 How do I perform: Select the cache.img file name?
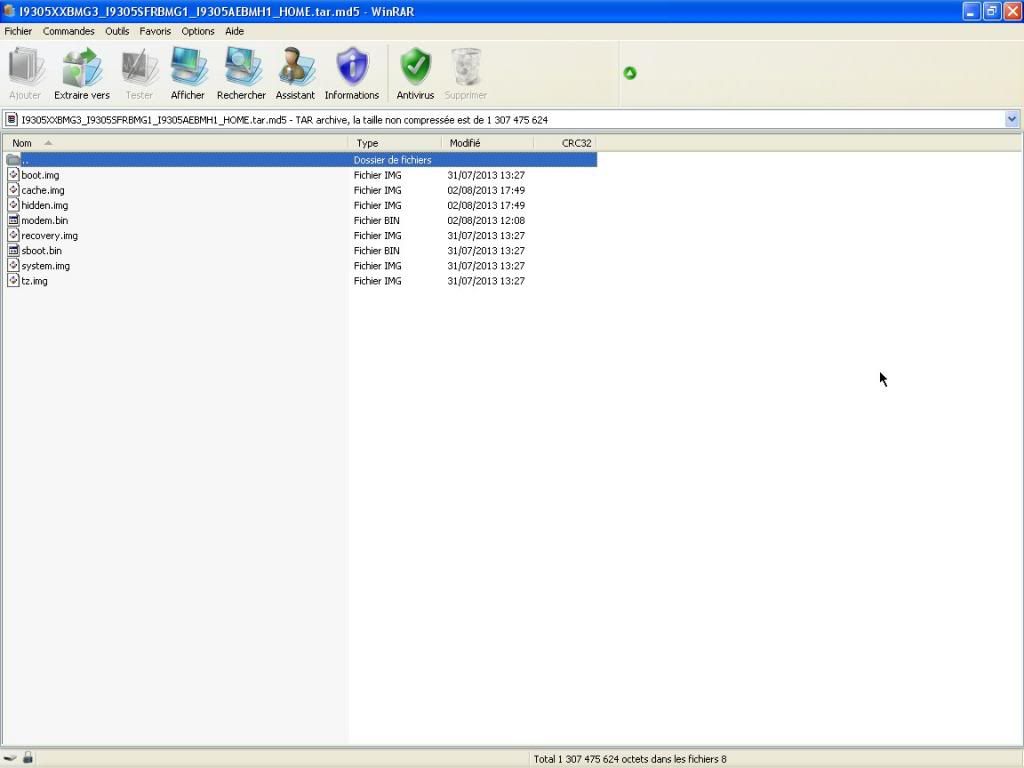click(42, 190)
